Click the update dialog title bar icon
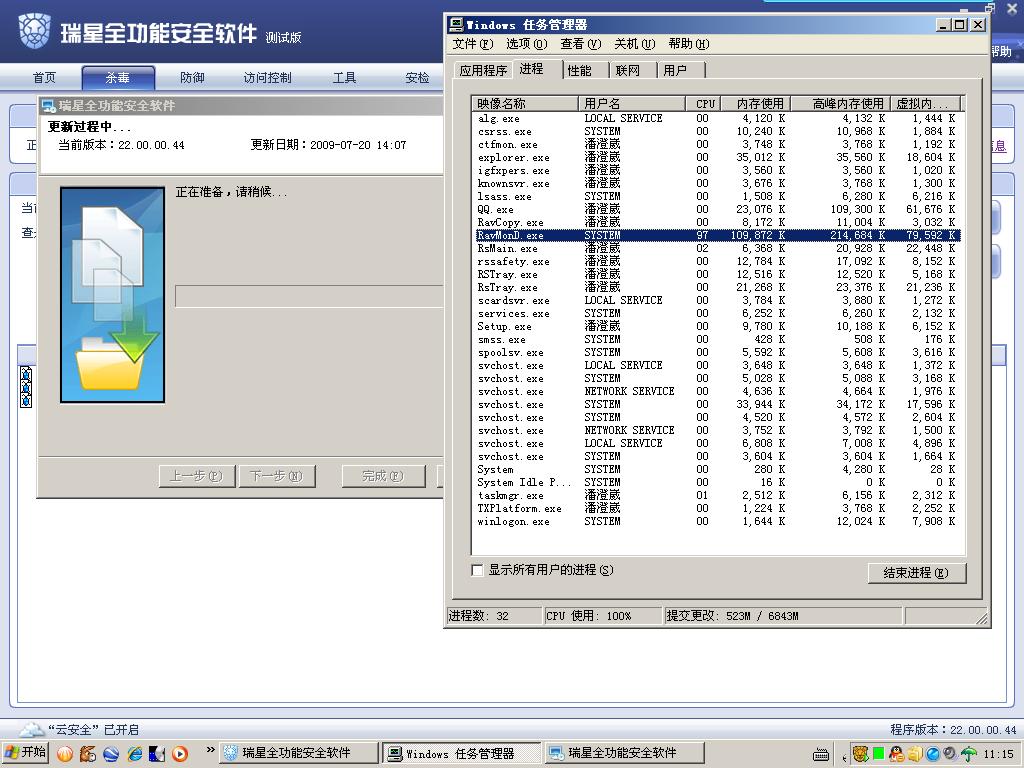Image resolution: width=1024 pixels, height=768 pixels. pyautogui.click(x=48, y=106)
